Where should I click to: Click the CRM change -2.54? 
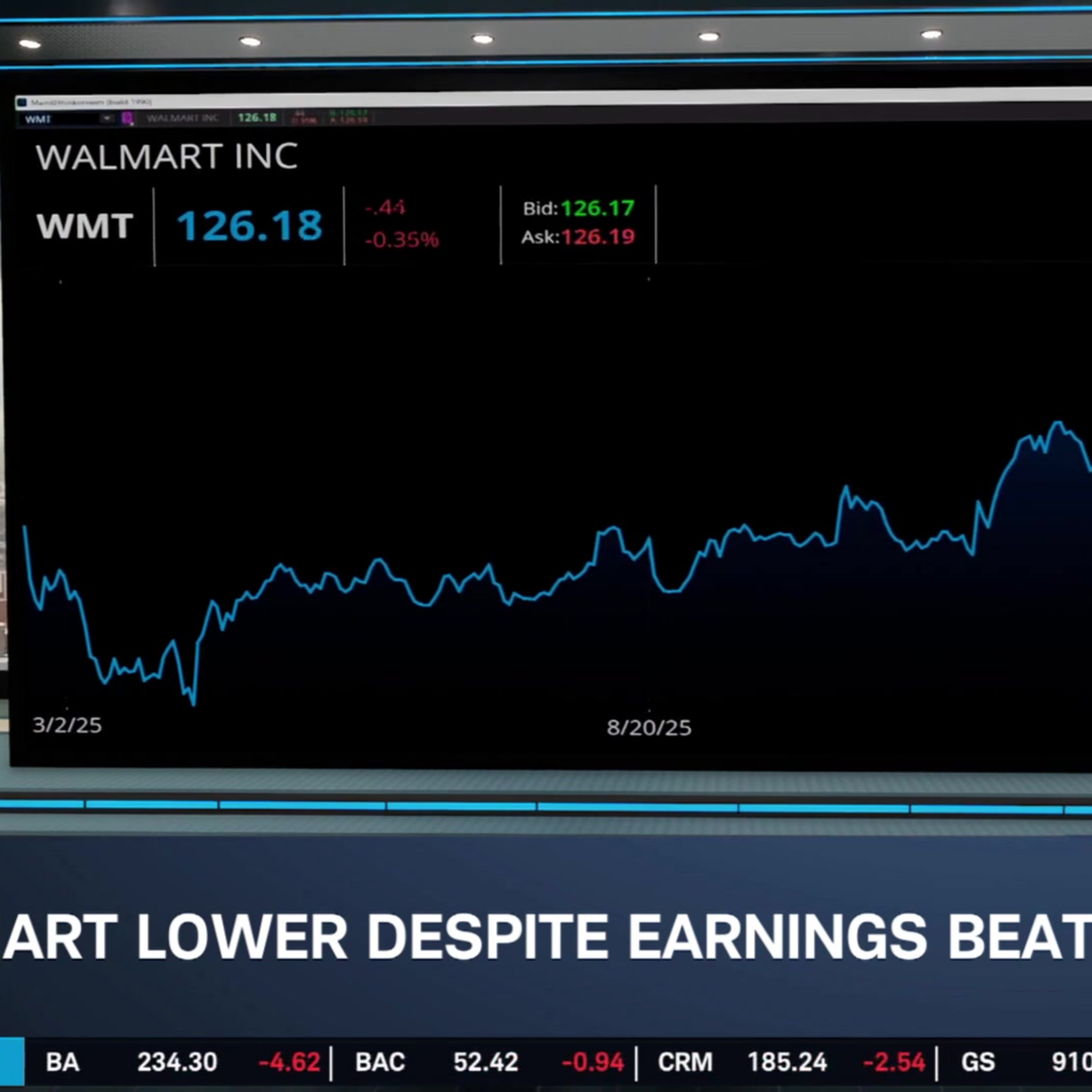coord(895,1062)
